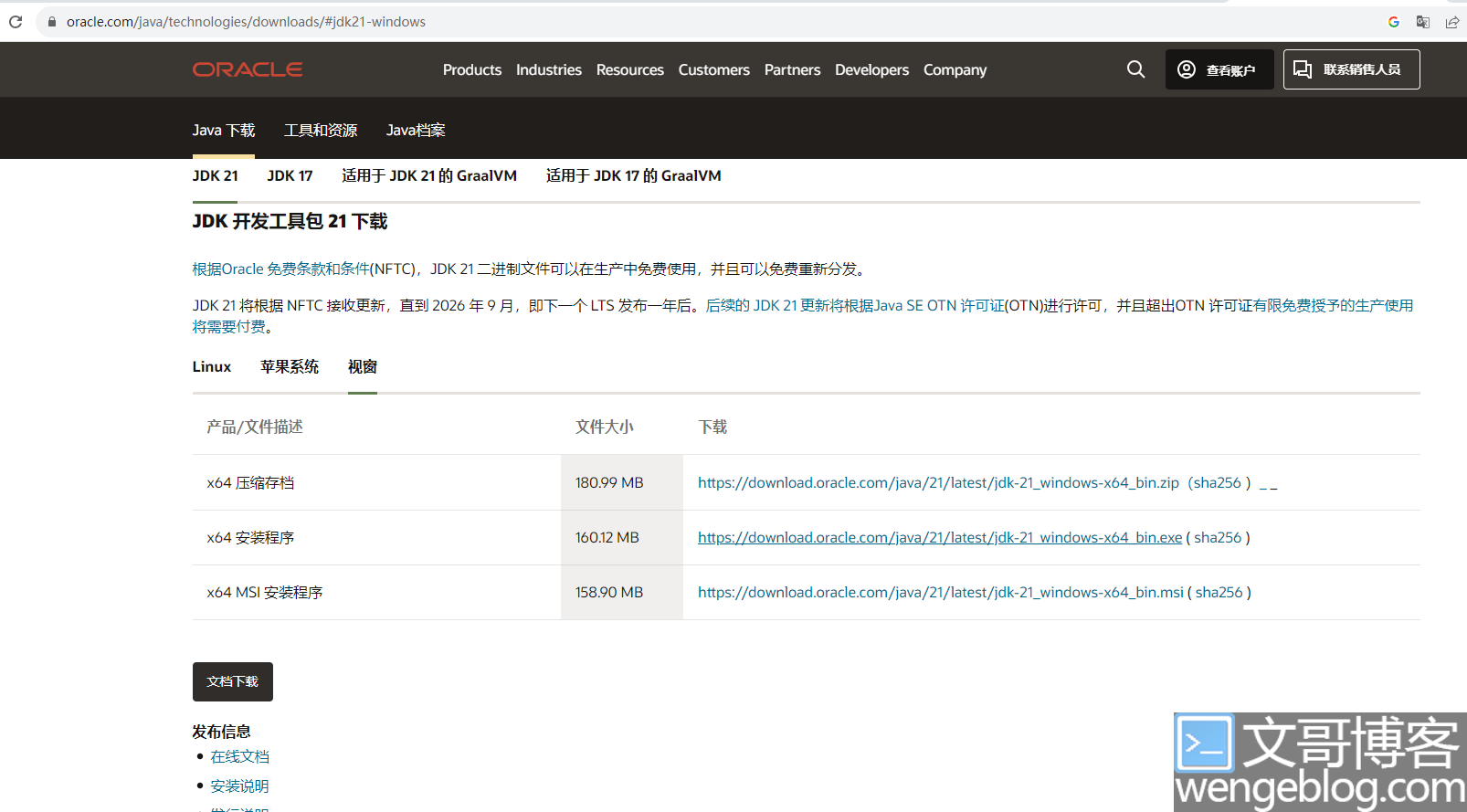The width and height of the screenshot is (1467, 812).
Task: Select the 苹果系统 platform tab
Action: coord(290,367)
